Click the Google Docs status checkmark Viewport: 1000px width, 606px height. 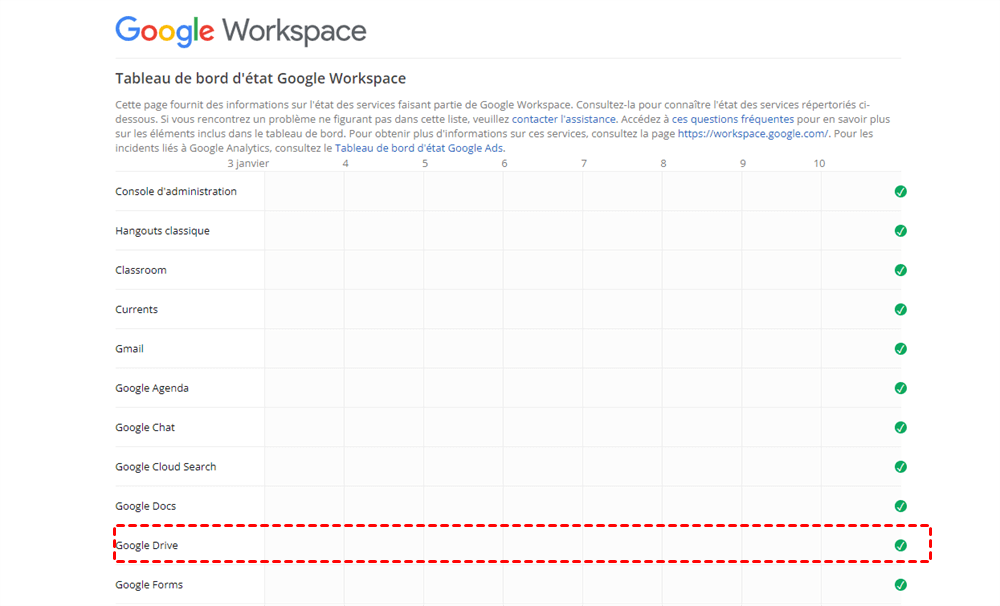coord(900,506)
